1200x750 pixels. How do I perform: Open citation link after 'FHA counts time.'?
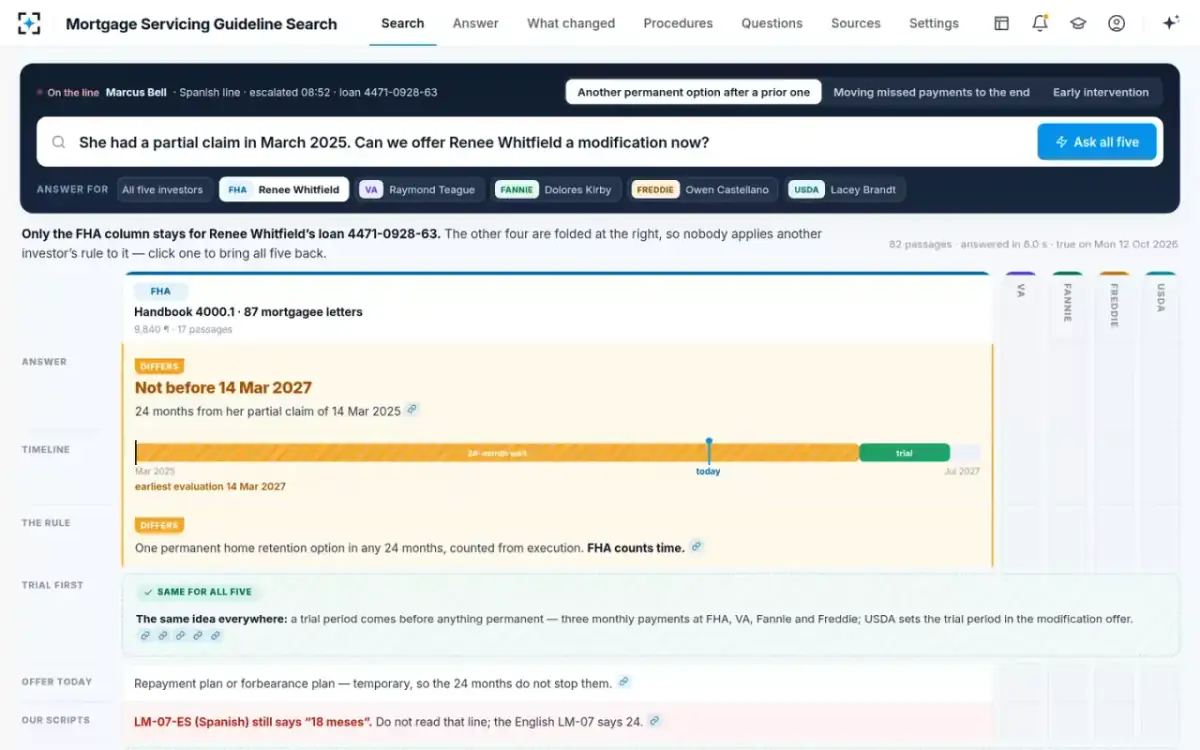696,547
